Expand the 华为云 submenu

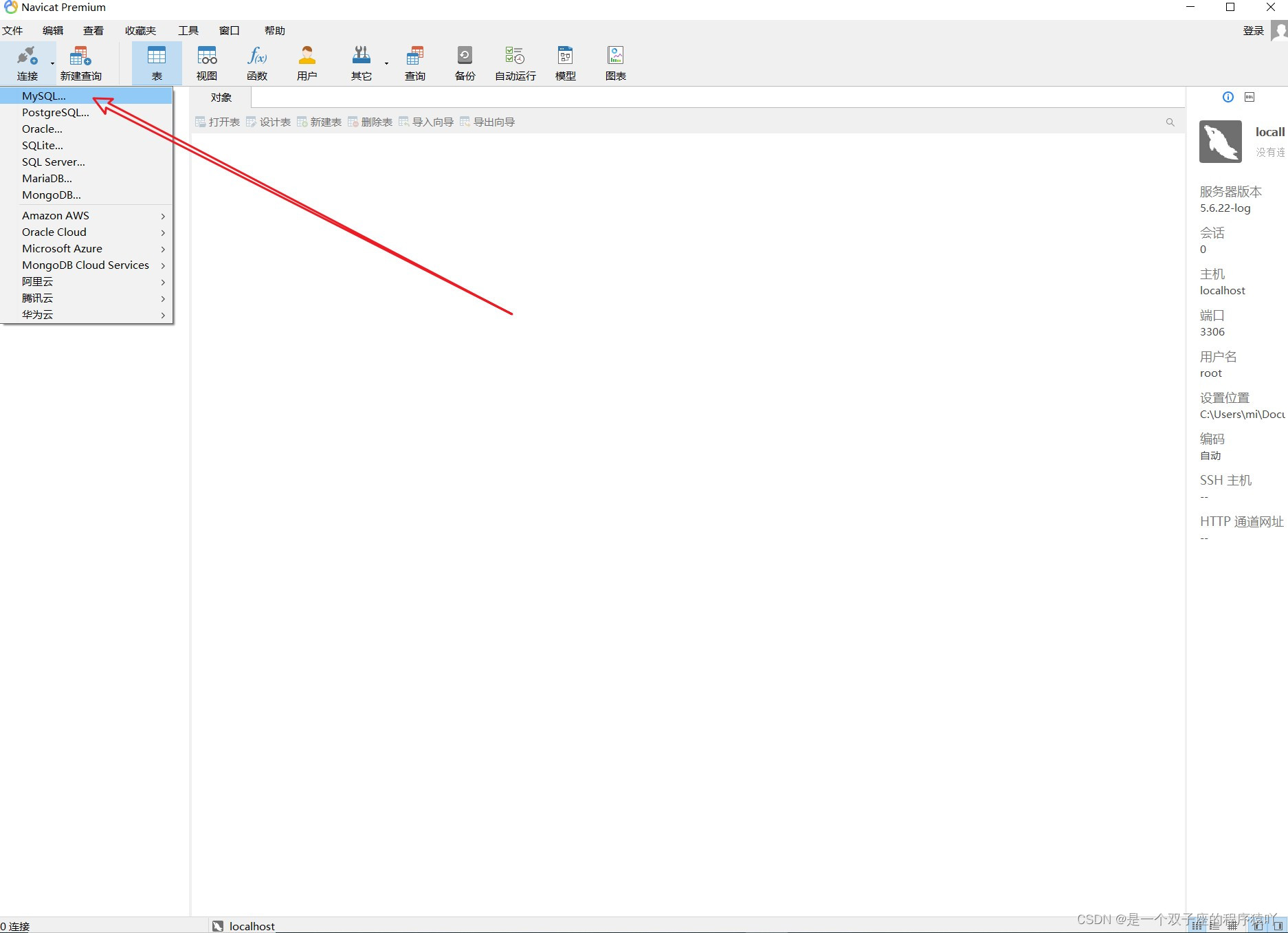[87, 314]
